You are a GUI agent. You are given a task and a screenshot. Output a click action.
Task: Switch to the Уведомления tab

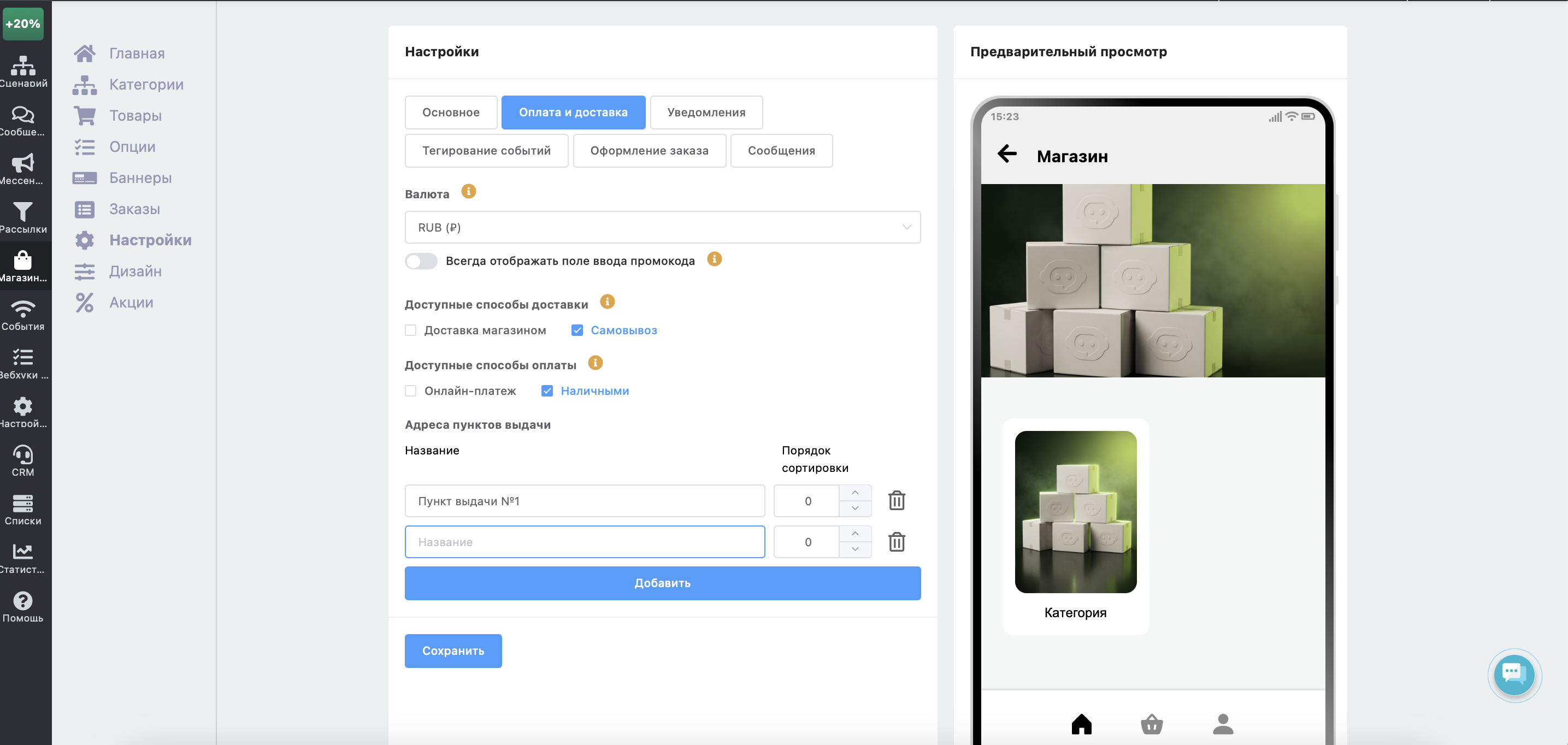click(x=706, y=112)
